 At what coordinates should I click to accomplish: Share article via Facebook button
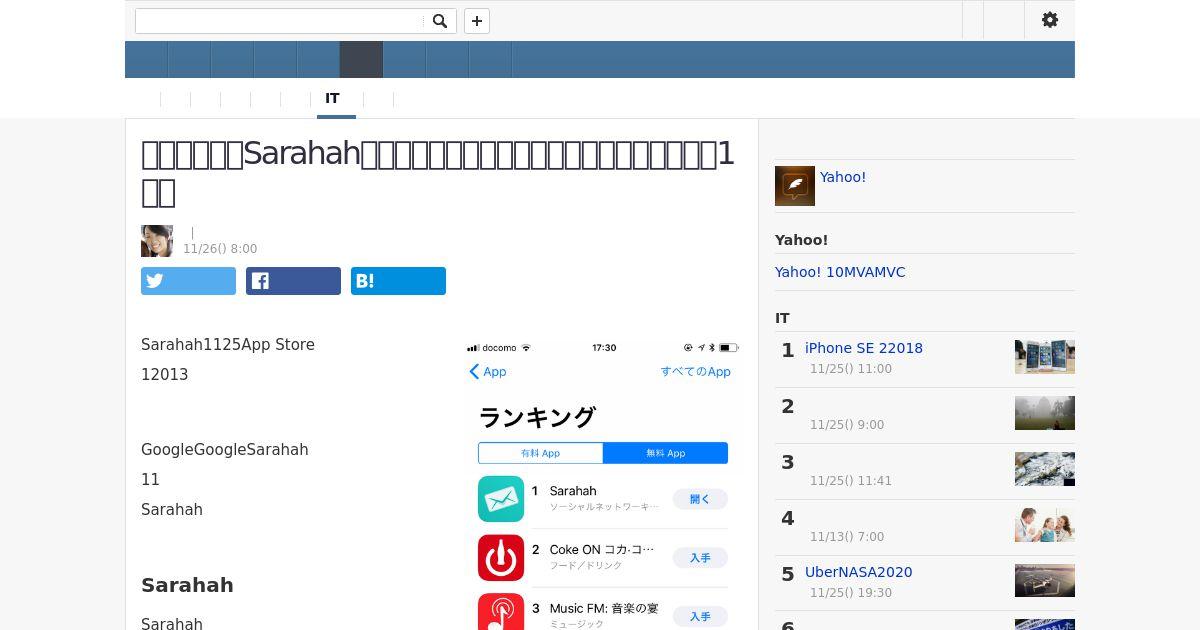click(x=293, y=281)
